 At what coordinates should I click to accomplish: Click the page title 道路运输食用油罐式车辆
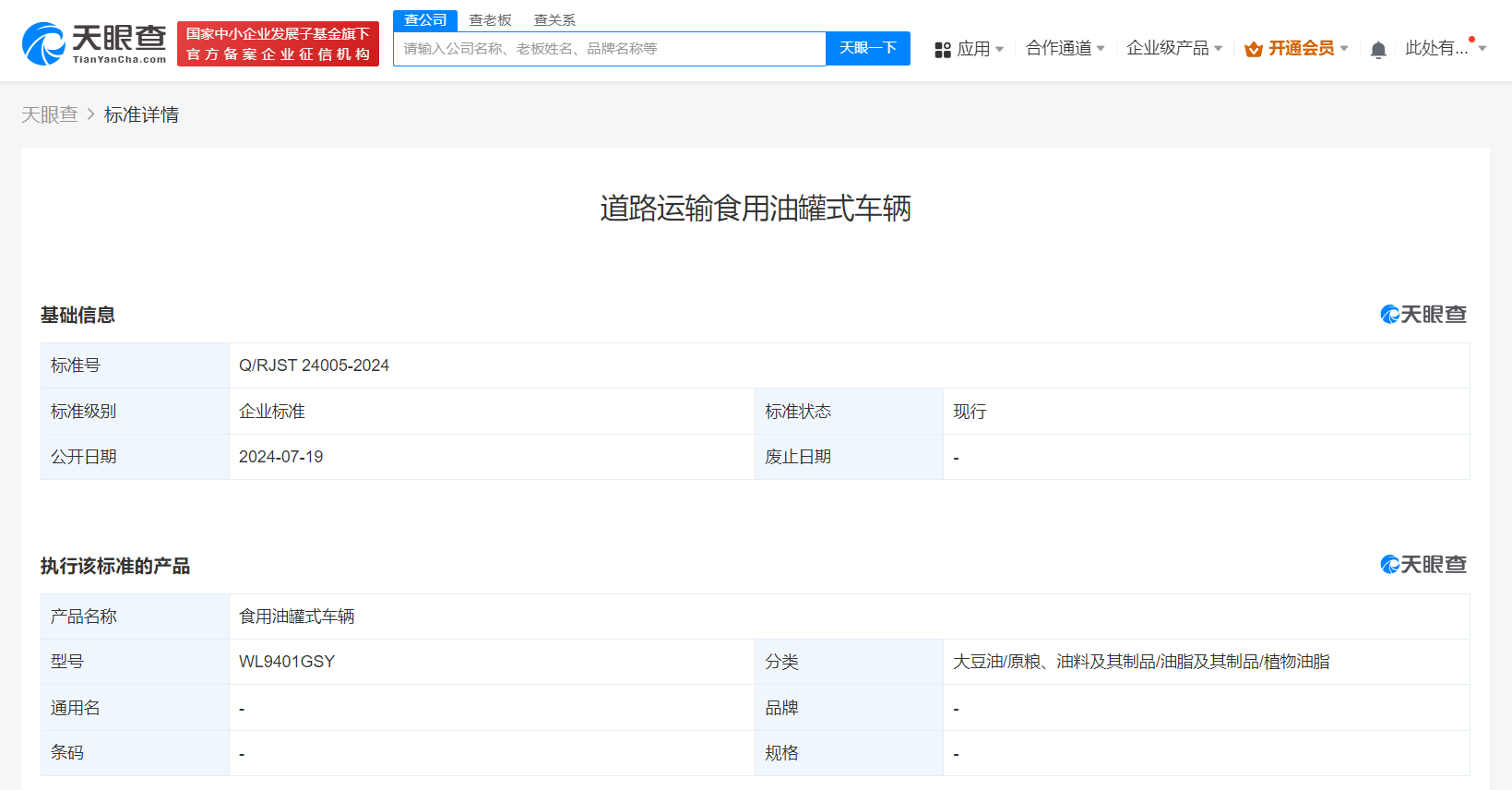[756, 209]
